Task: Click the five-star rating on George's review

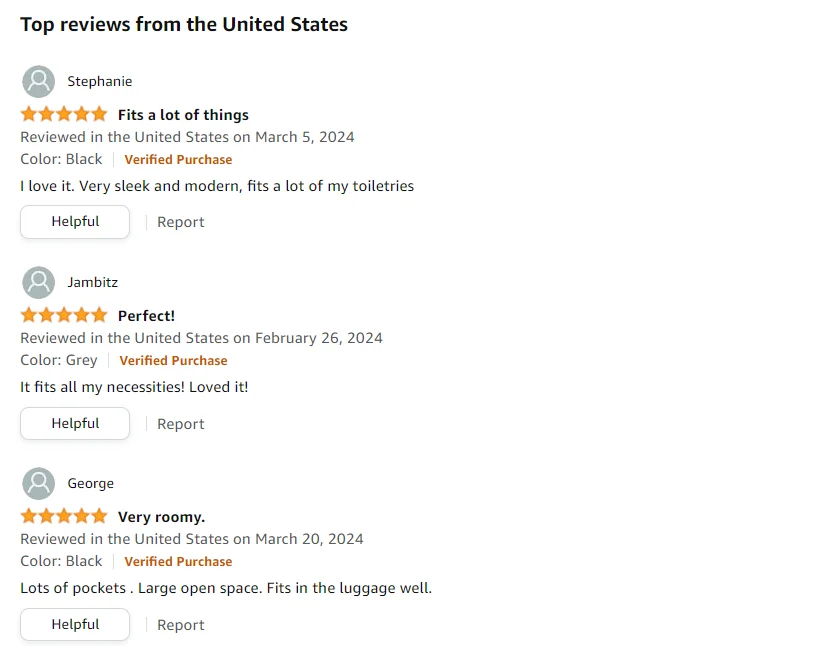Action: (63, 516)
